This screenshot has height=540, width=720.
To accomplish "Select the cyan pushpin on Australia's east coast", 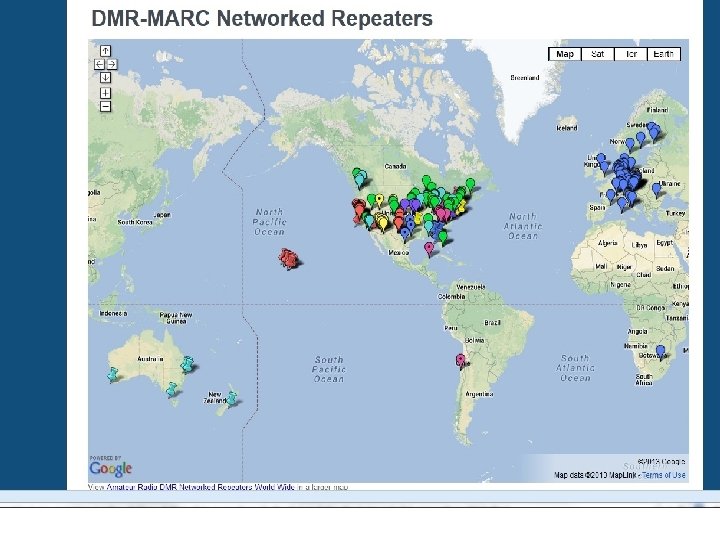I will (187, 364).
